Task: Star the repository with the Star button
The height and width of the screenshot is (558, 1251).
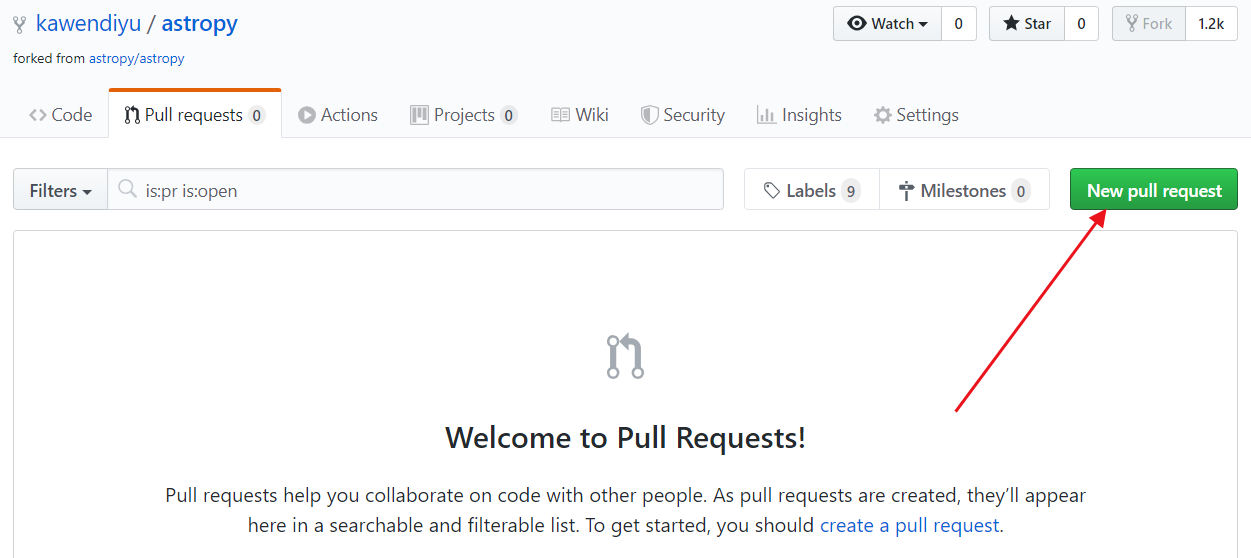Action: click(1027, 23)
